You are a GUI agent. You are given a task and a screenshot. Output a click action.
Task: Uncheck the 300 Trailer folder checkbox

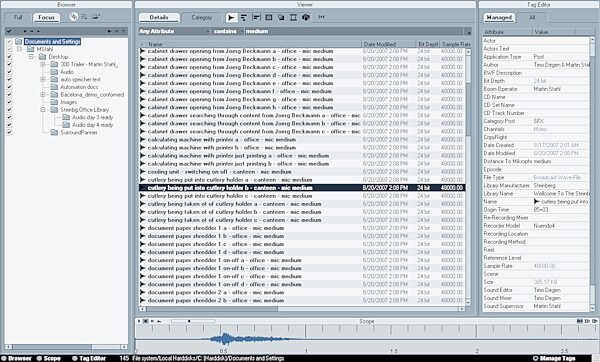9,64
